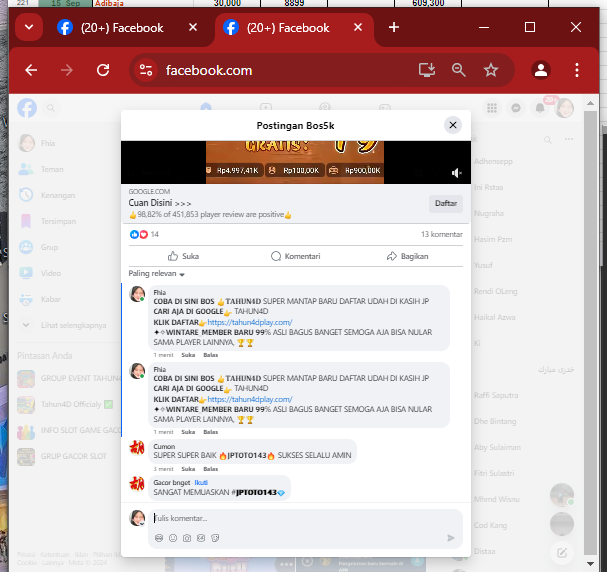Open tahun4dplay link in second Fhia comment
Viewport: 607px width, 572px height.
pyautogui.click(x=250, y=399)
